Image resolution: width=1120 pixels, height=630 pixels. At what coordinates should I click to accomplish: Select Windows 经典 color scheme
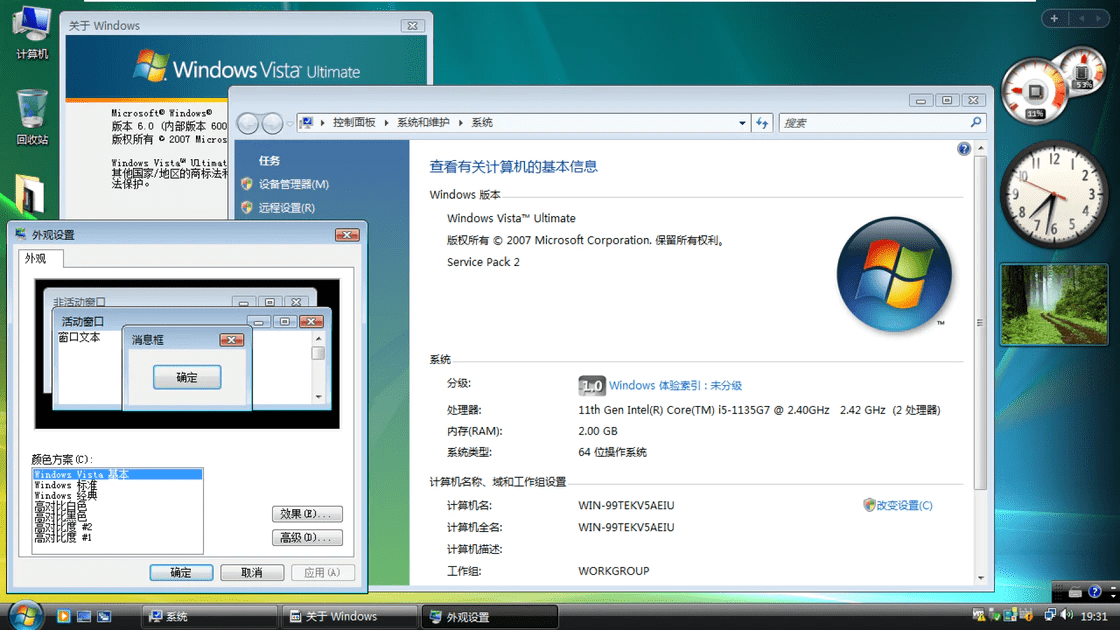point(66,495)
